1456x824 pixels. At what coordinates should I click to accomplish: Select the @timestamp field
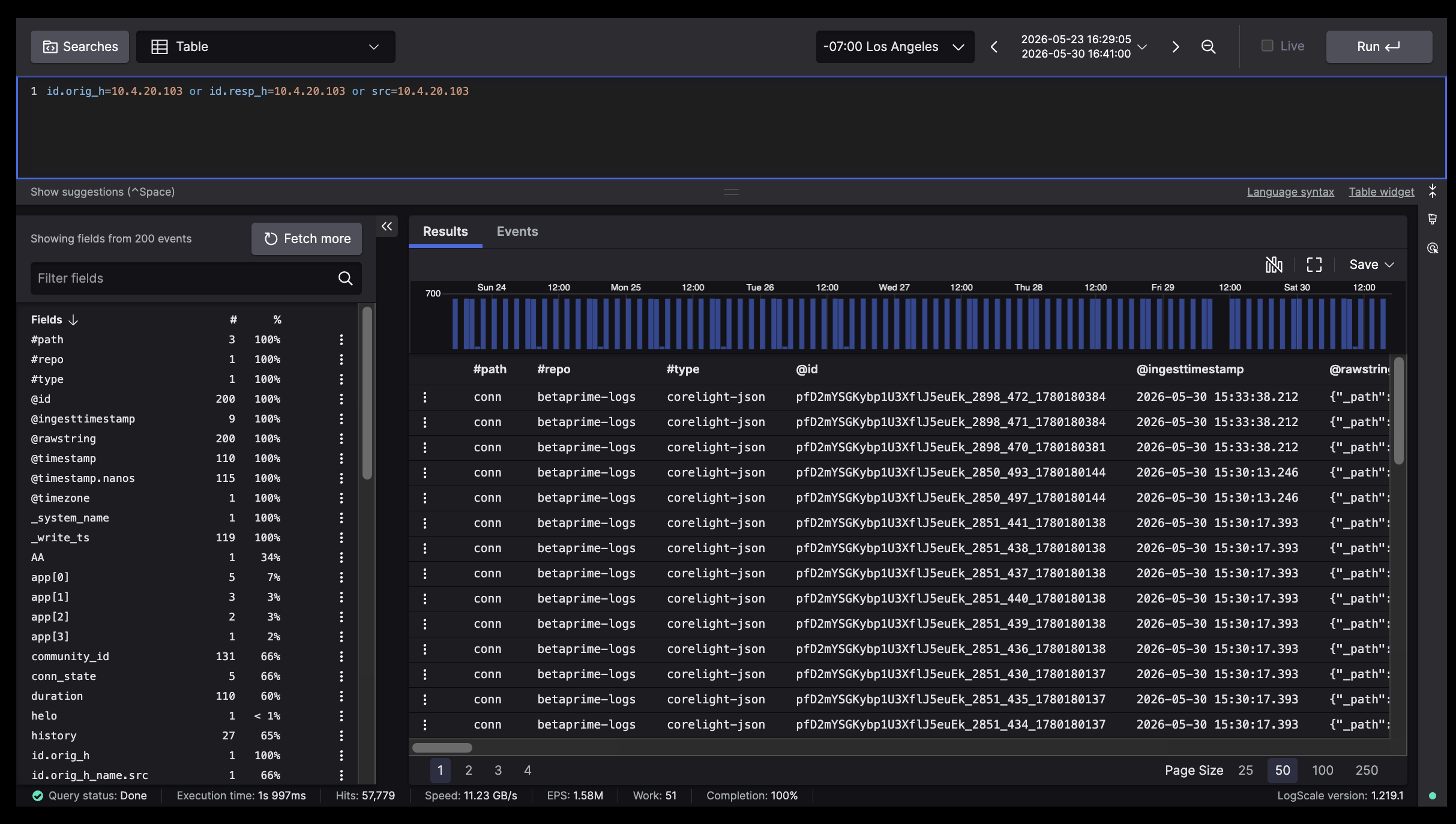pyautogui.click(x=64, y=459)
